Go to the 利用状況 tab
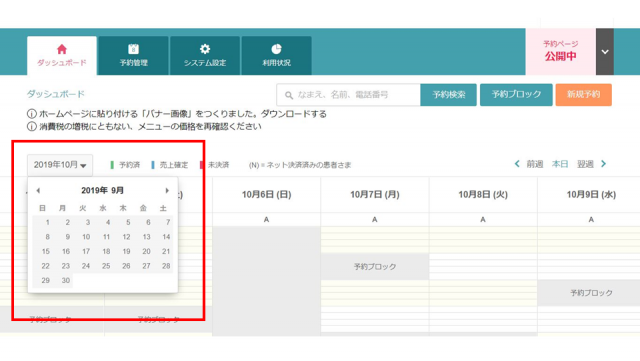 tap(276, 56)
